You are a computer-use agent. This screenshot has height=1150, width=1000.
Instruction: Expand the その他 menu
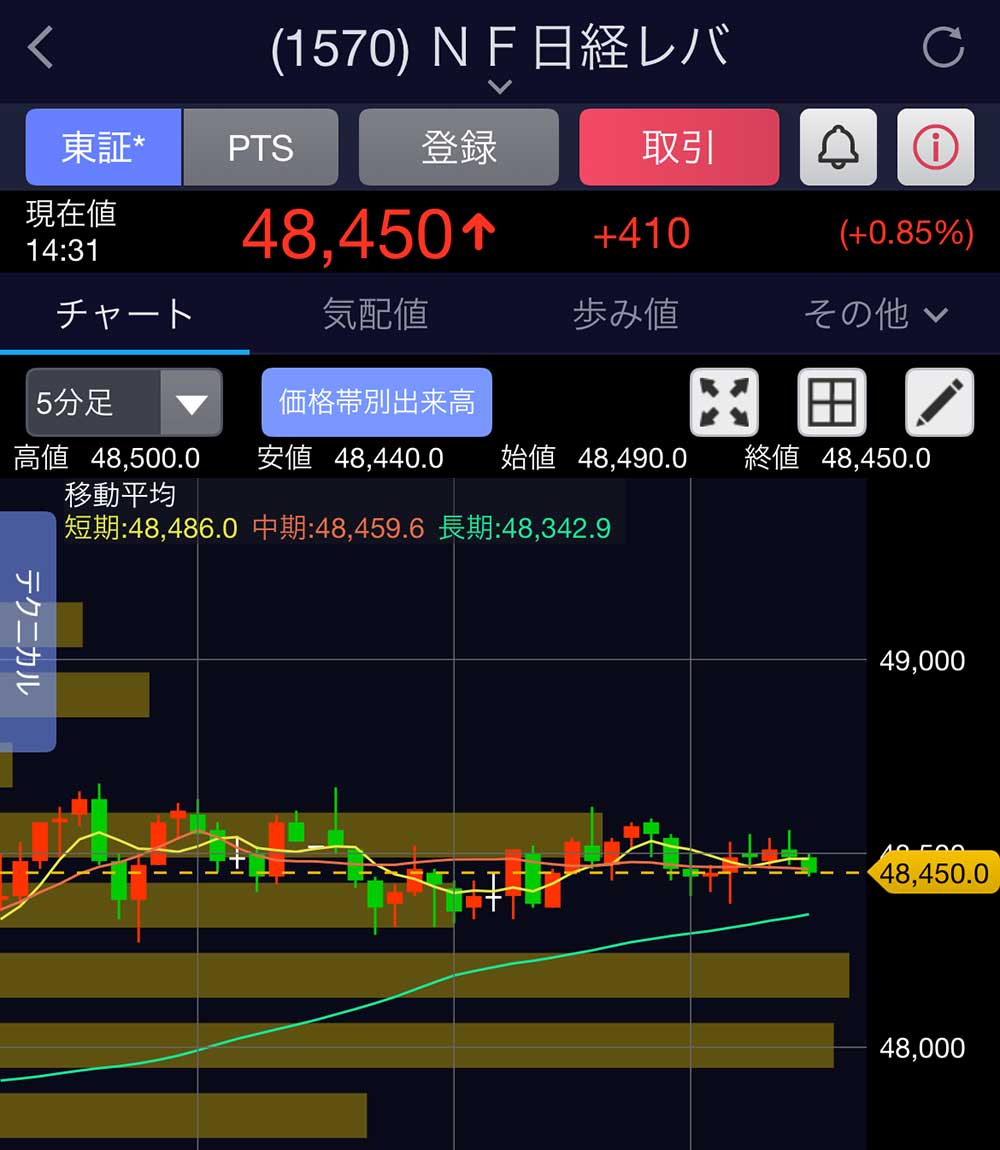875,314
